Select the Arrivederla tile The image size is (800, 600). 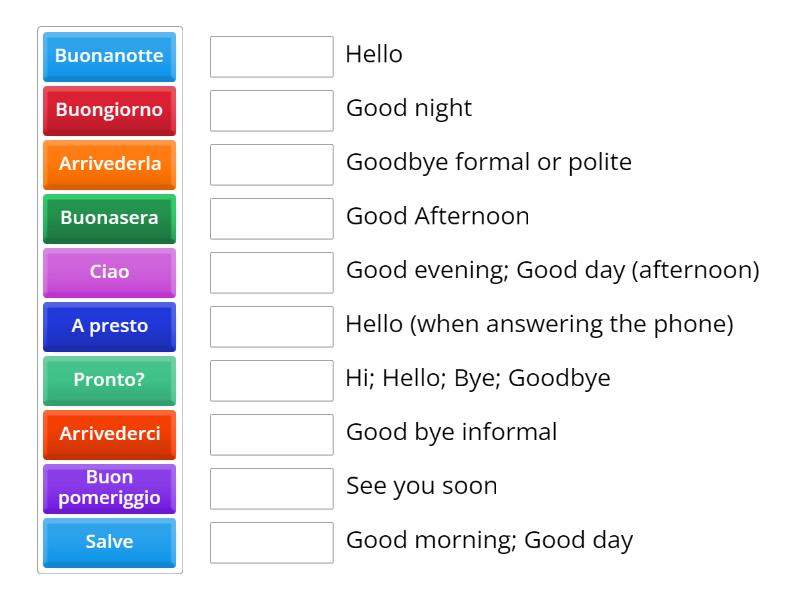(109, 165)
